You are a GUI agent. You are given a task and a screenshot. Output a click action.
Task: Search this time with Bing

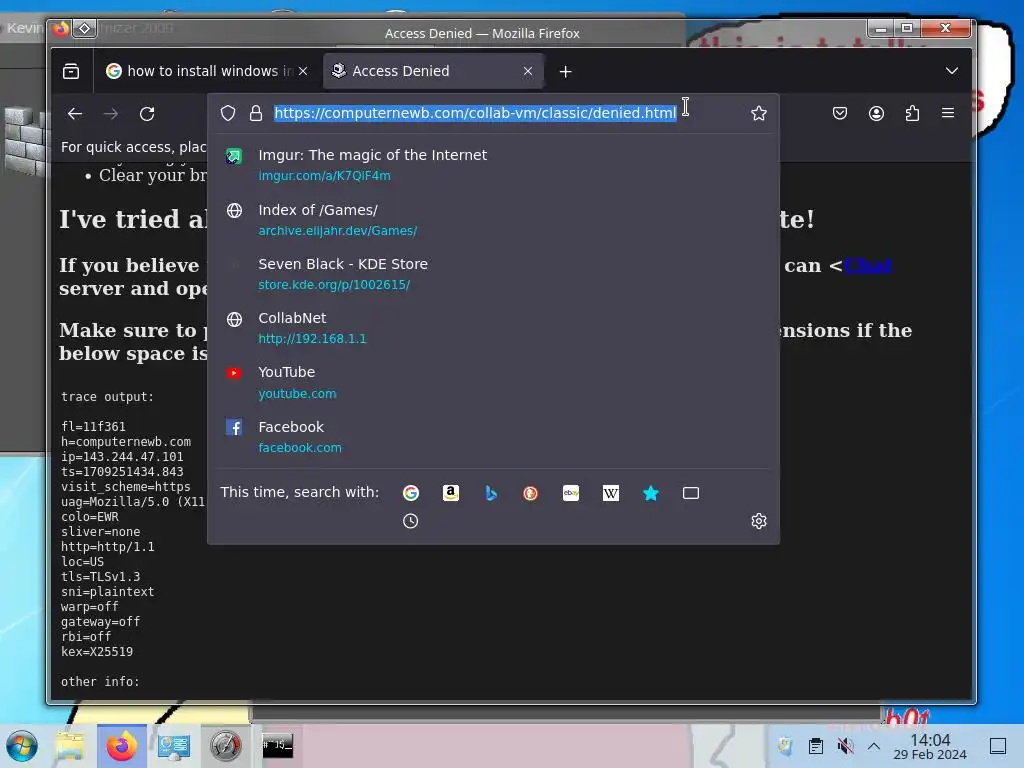tap(491, 493)
